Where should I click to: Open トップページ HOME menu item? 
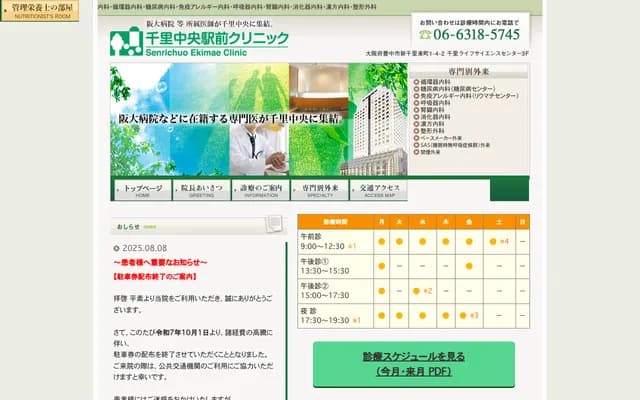pyautogui.click(x=142, y=190)
